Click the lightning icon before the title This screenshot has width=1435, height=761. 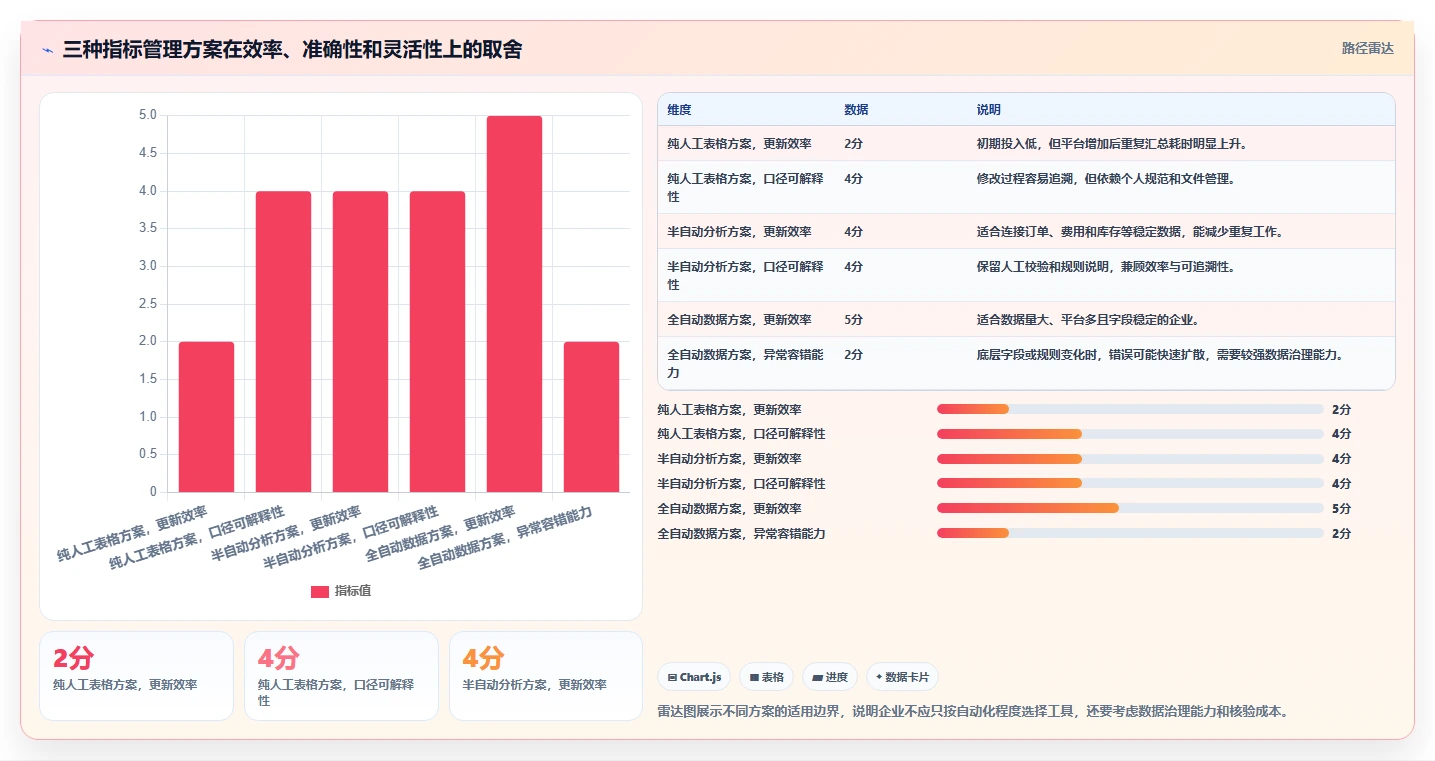click(x=48, y=50)
